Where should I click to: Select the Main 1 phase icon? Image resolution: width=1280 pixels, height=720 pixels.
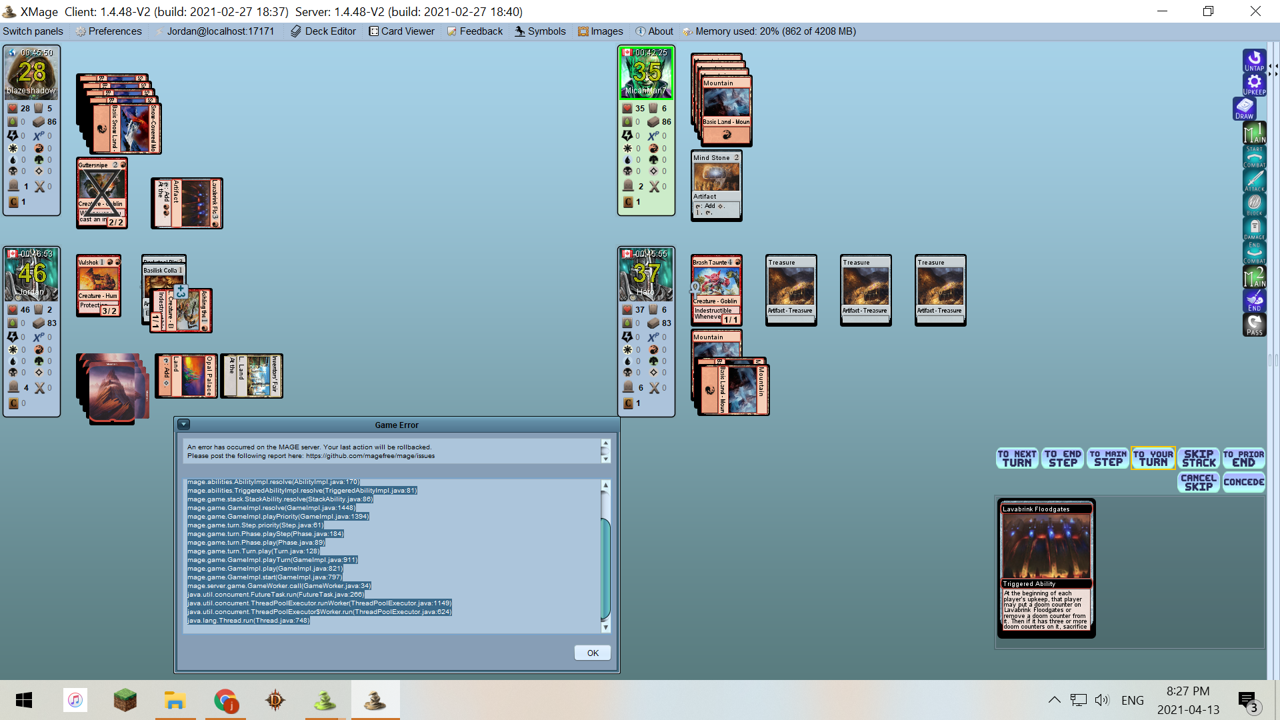pyautogui.click(x=1254, y=132)
